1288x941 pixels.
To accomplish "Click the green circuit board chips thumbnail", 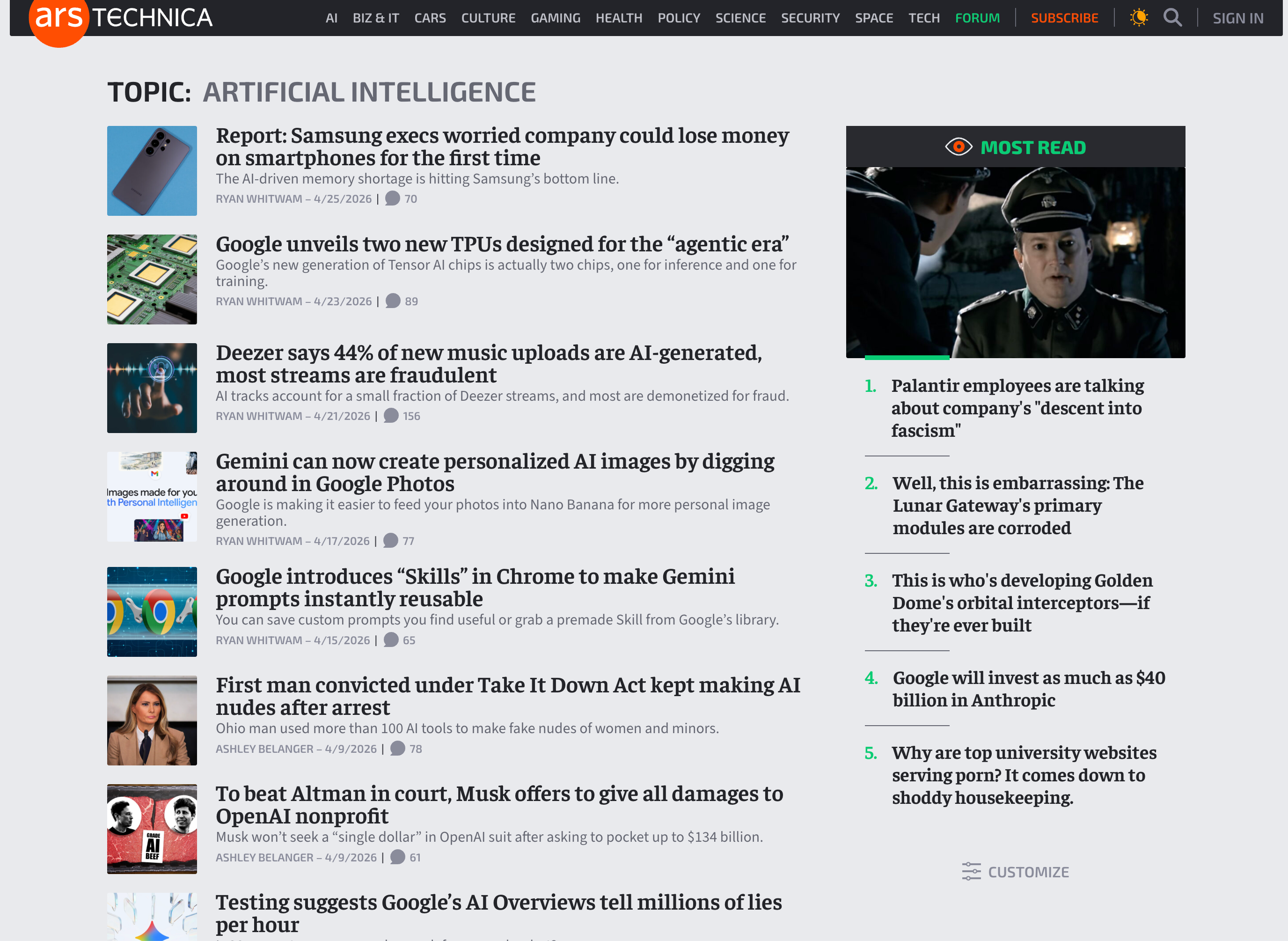I will pyautogui.click(x=152, y=279).
